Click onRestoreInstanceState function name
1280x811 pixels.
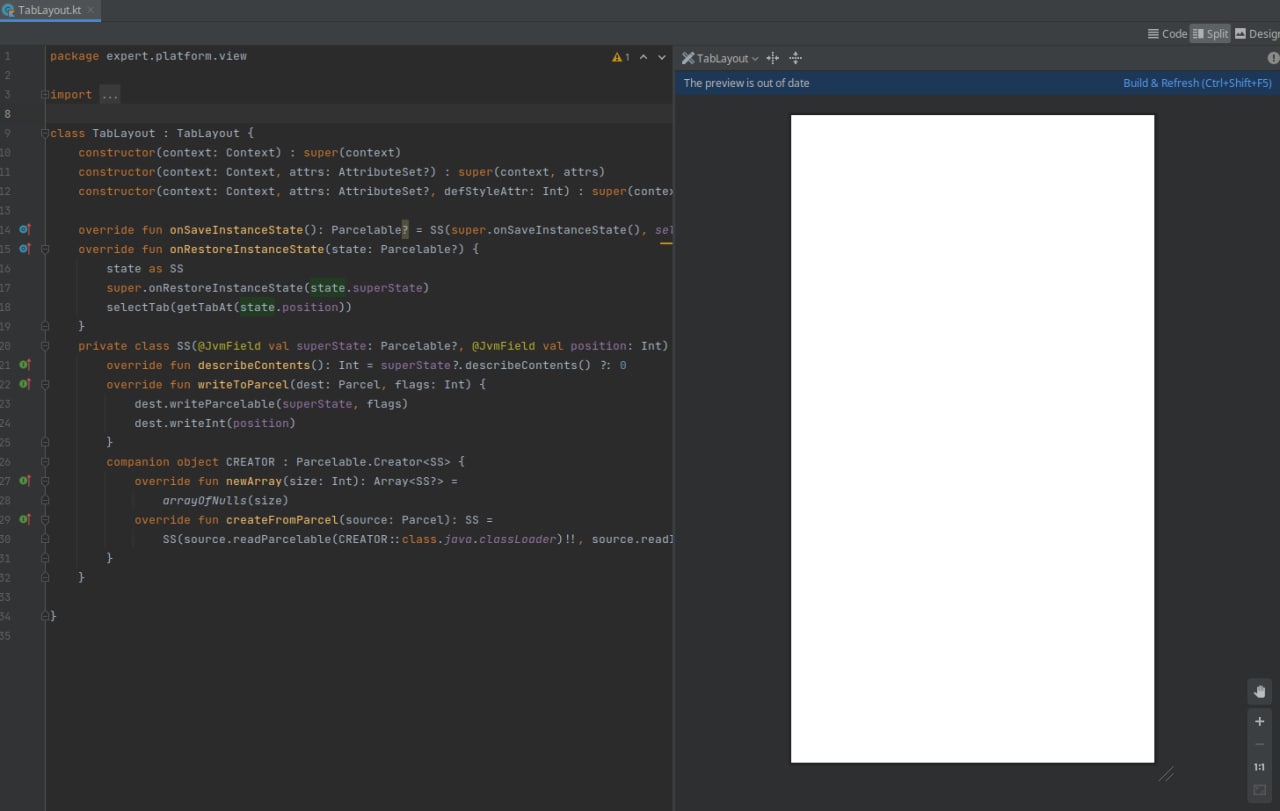click(x=247, y=249)
